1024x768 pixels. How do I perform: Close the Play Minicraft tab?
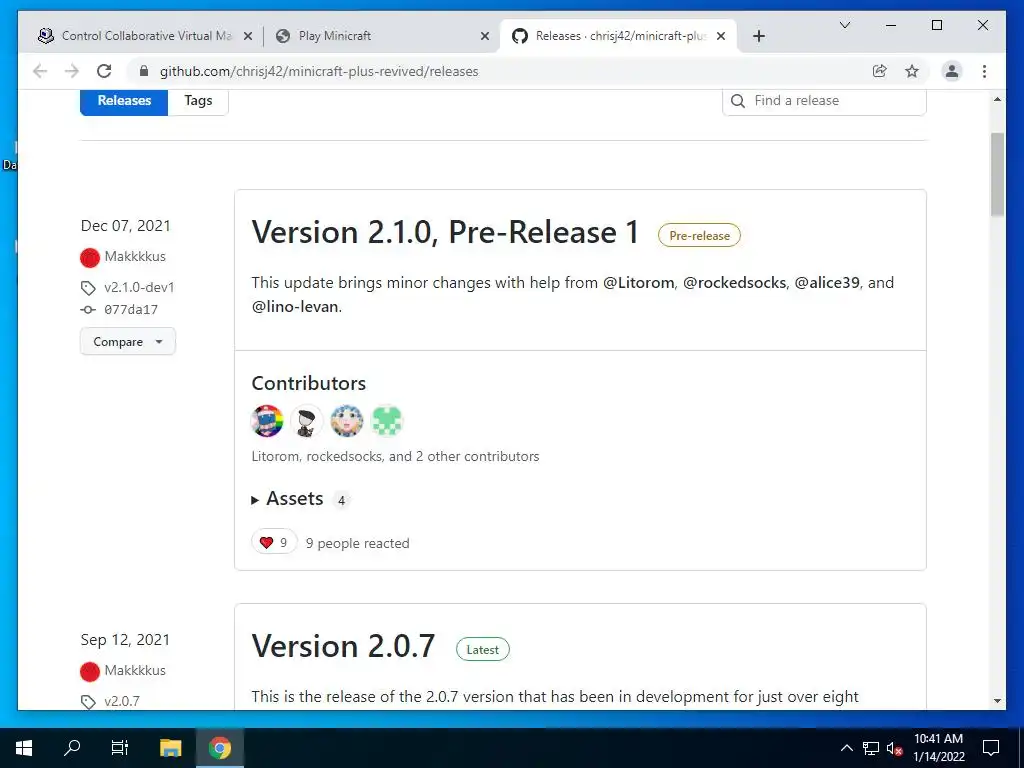(485, 36)
